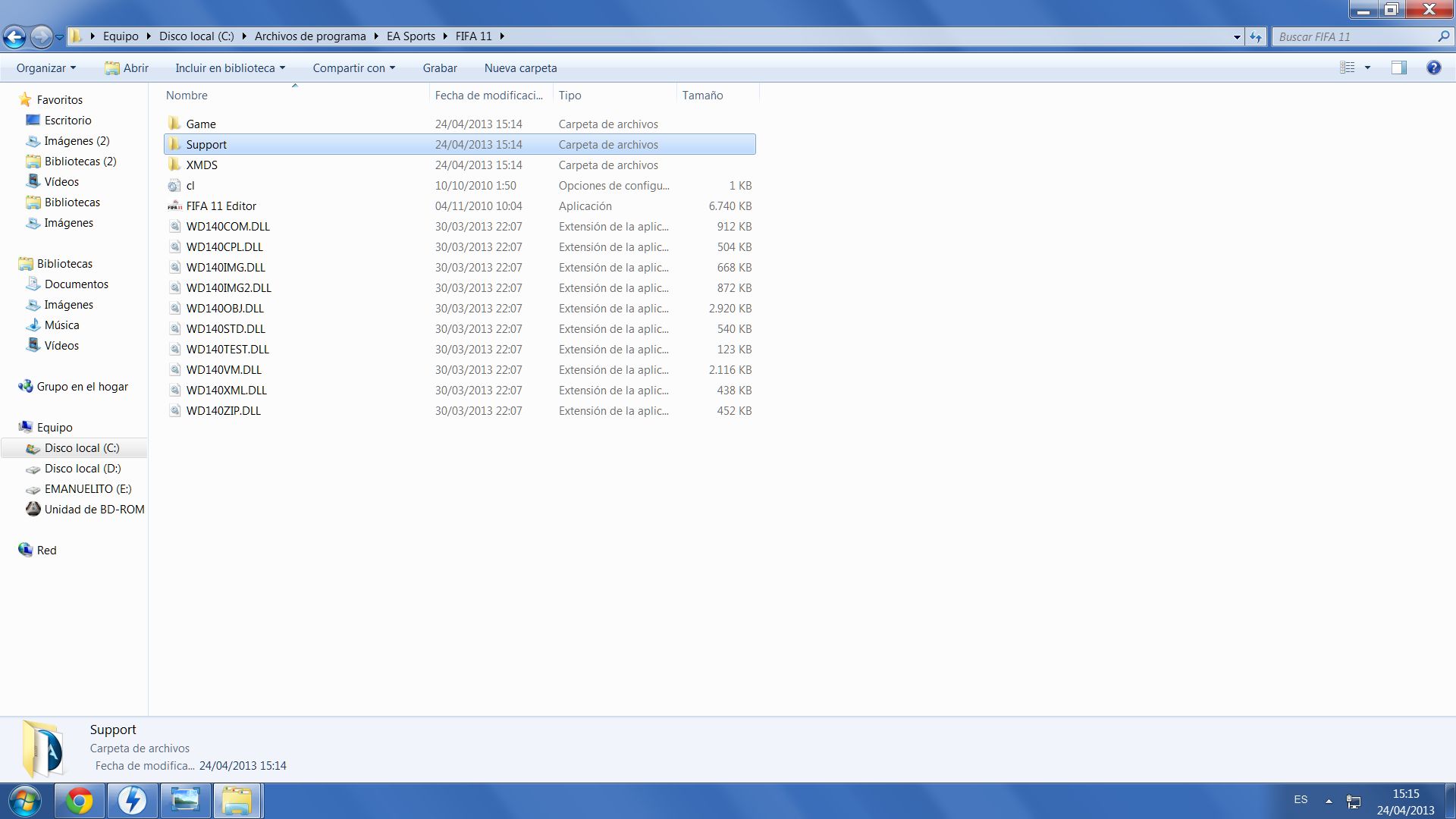The height and width of the screenshot is (819, 1456).
Task: Open Música library
Action: (x=61, y=325)
